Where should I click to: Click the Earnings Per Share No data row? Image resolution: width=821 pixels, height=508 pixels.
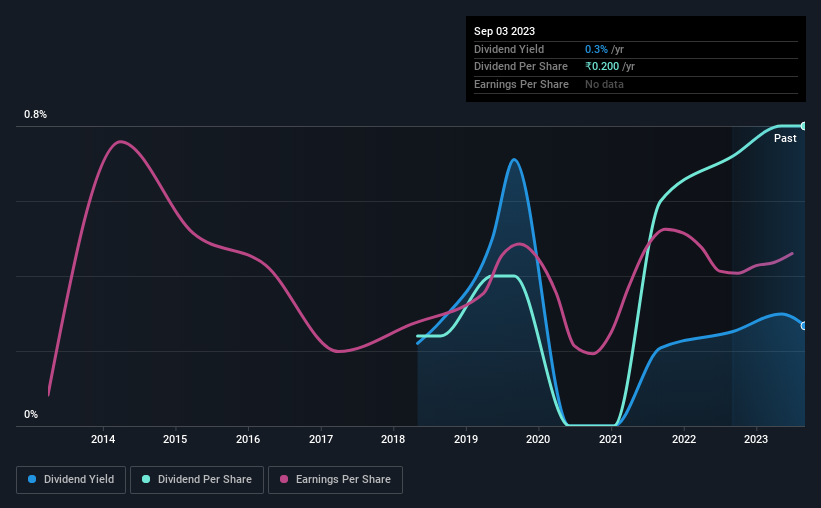[636, 84]
